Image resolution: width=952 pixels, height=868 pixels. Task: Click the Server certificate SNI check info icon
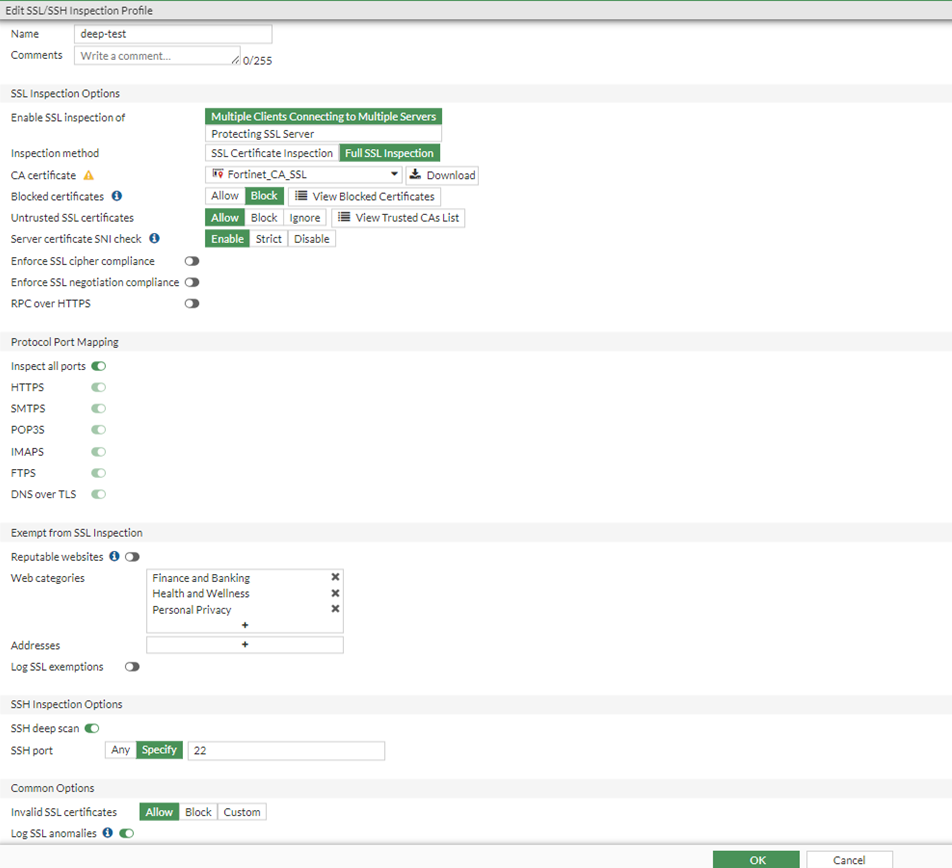tap(155, 239)
